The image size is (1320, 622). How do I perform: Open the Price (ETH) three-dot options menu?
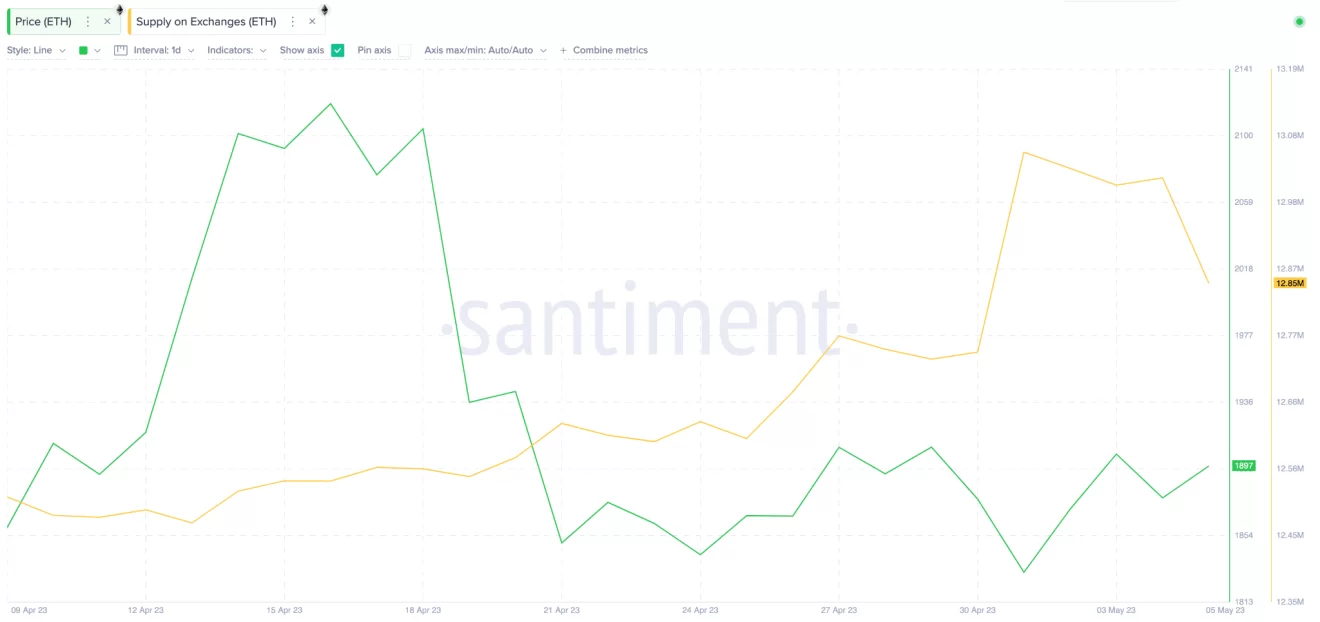coord(88,22)
